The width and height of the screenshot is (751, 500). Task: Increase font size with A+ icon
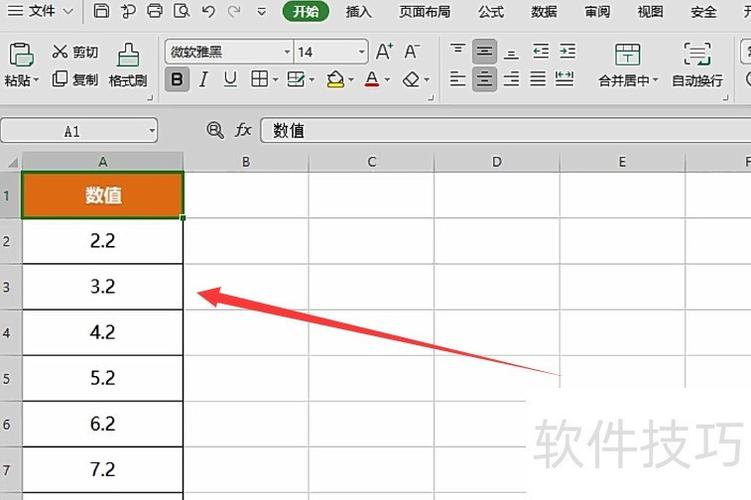pyautogui.click(x=384, y=51)
